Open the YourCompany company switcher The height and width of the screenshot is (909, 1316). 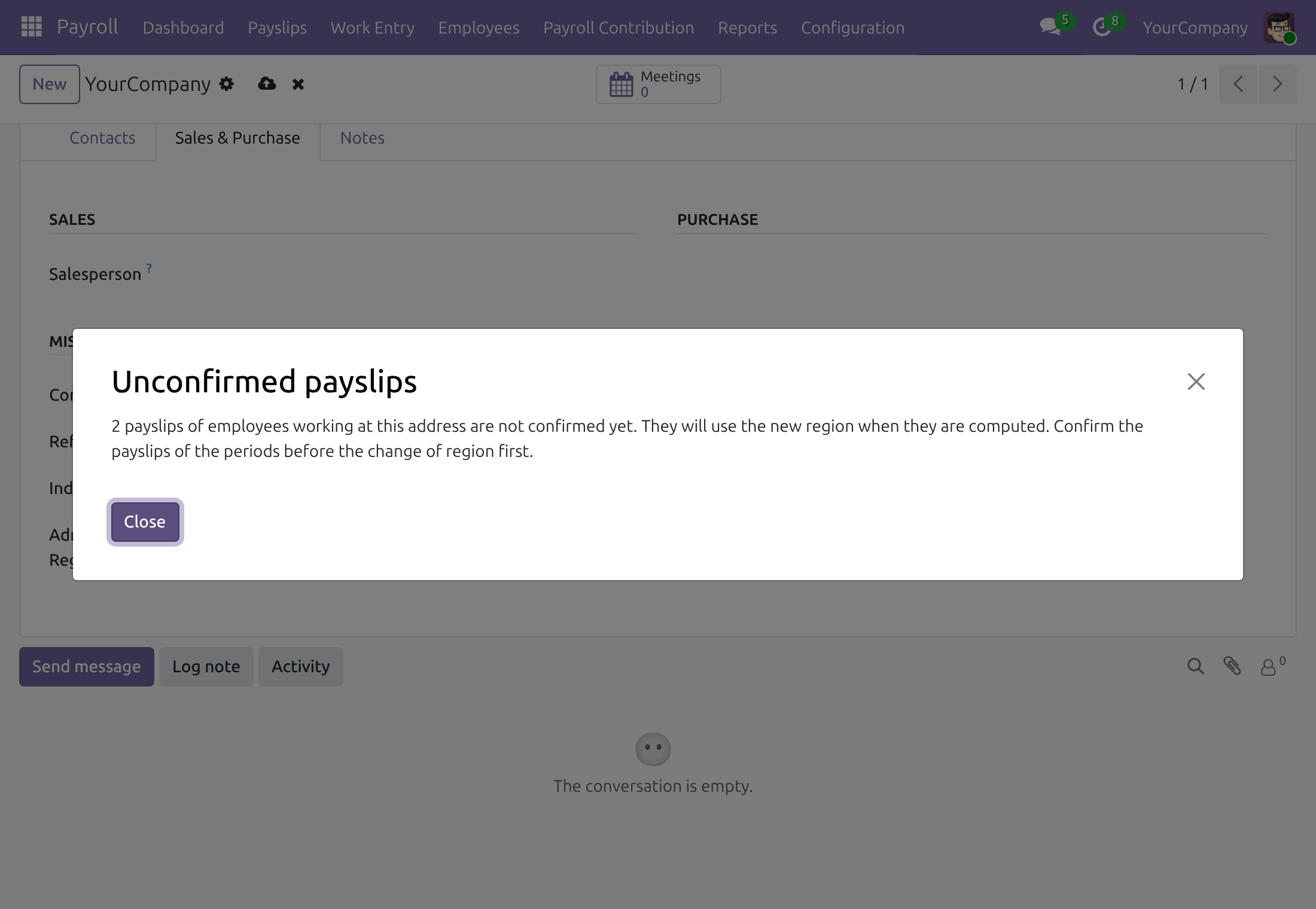tap(1195, 28)
